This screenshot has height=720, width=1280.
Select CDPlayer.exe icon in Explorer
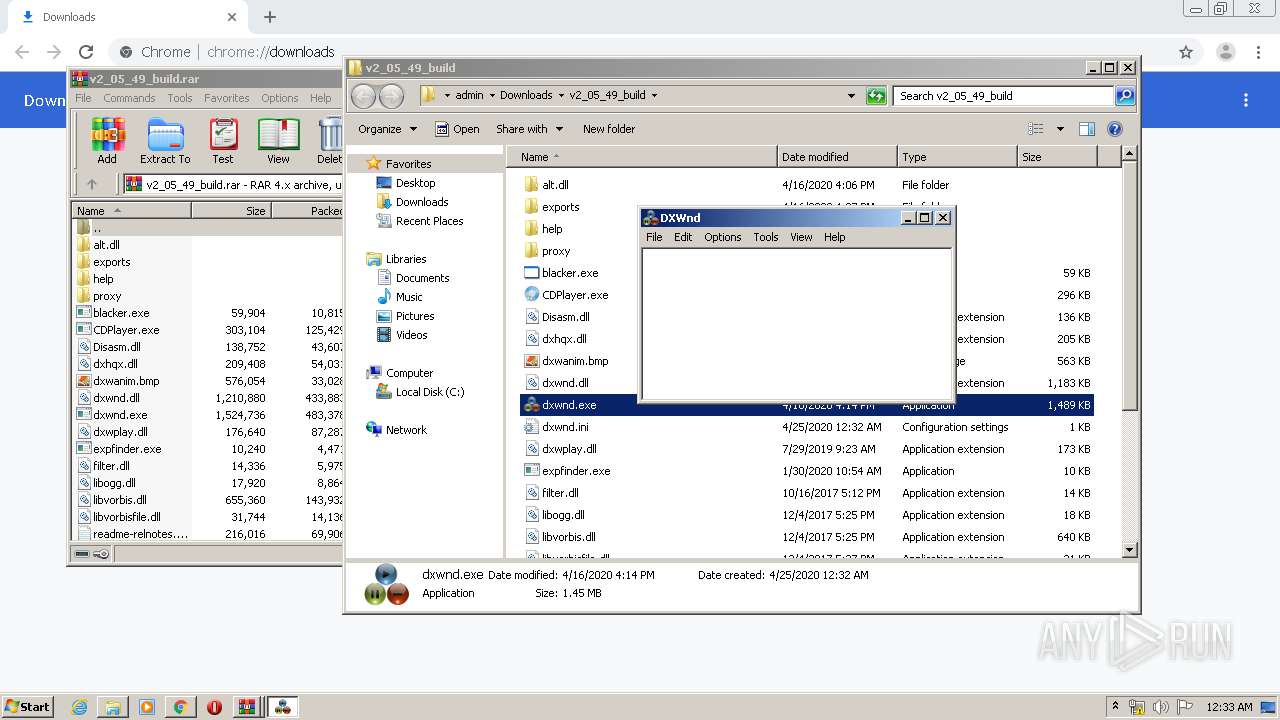[532, 295]
